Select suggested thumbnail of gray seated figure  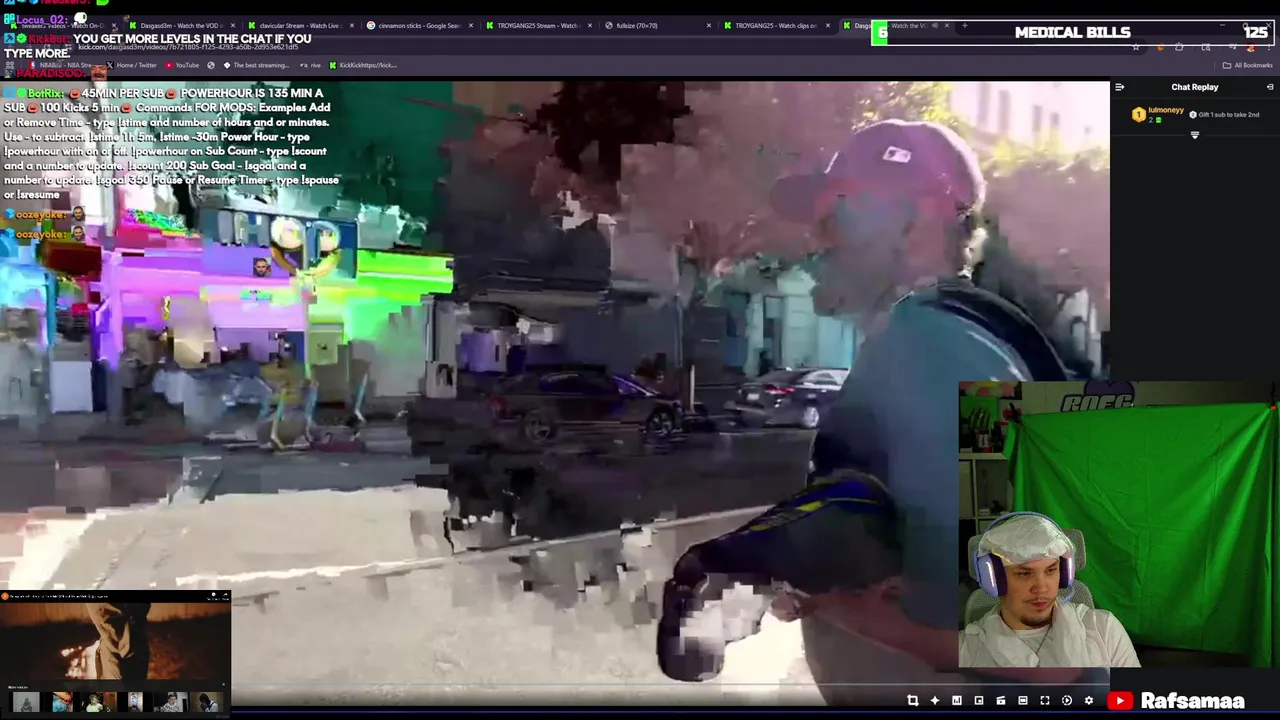26,702
